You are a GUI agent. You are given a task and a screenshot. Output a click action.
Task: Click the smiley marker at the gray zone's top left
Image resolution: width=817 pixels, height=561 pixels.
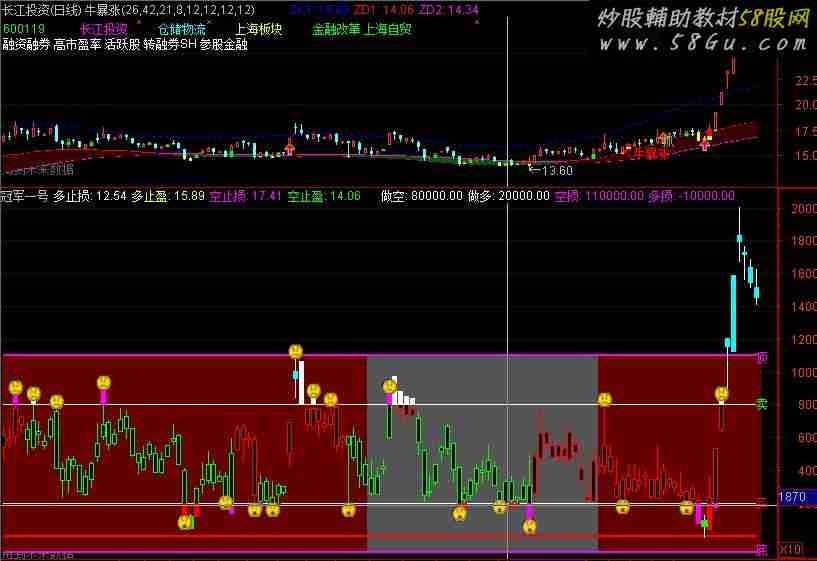389,387
